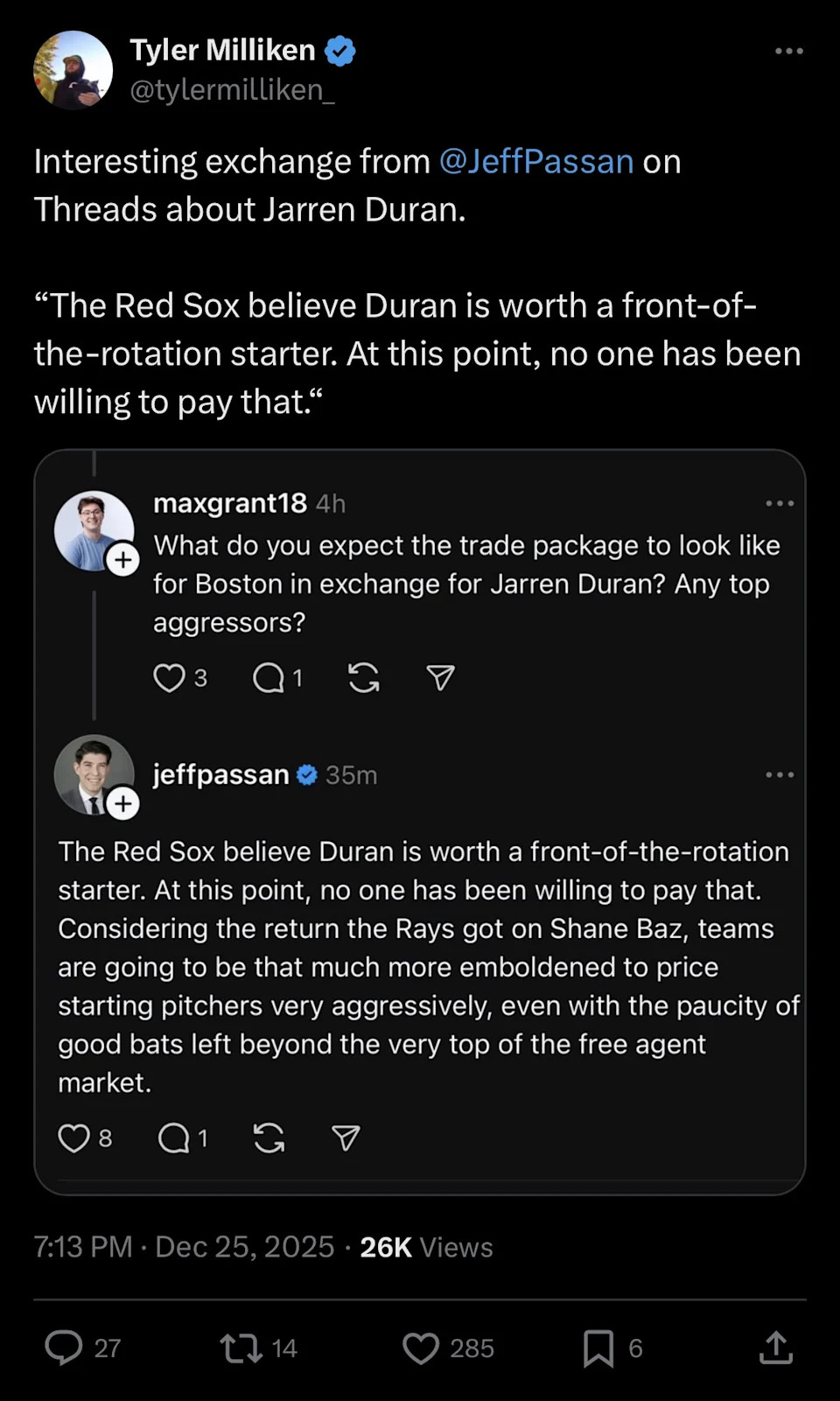Like jeffpassan's Threads reply
Image resolution: width=840 pixels, height=1401 pixels.
pos(73,1138)
